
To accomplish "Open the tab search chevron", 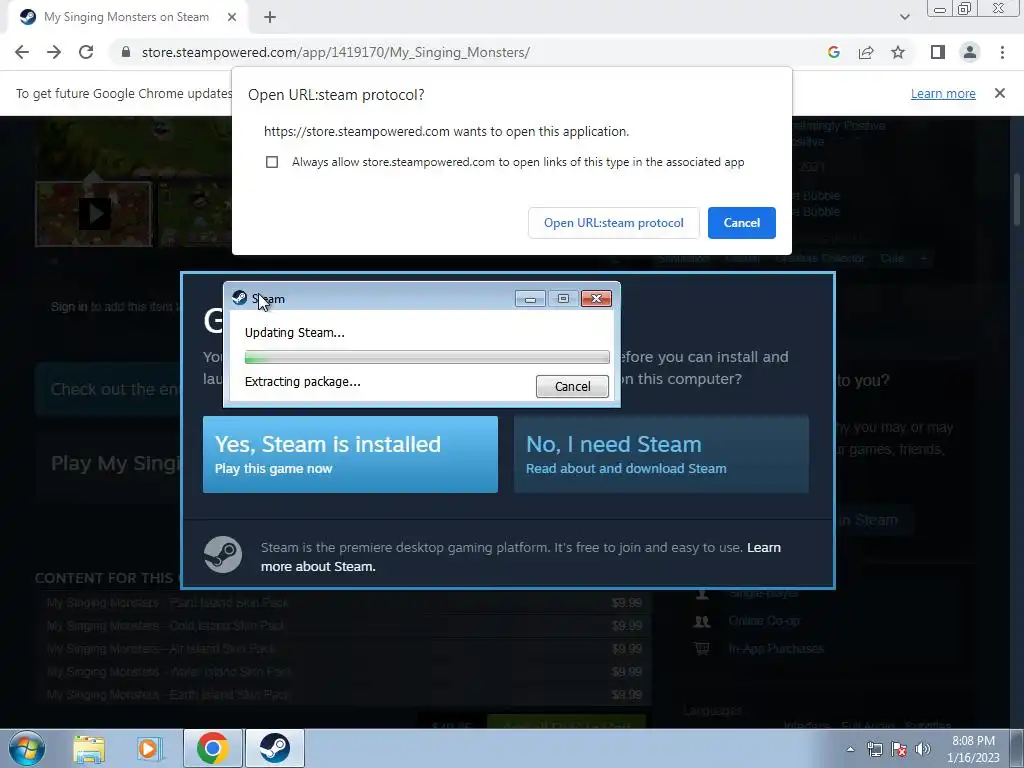I will 904,18.
